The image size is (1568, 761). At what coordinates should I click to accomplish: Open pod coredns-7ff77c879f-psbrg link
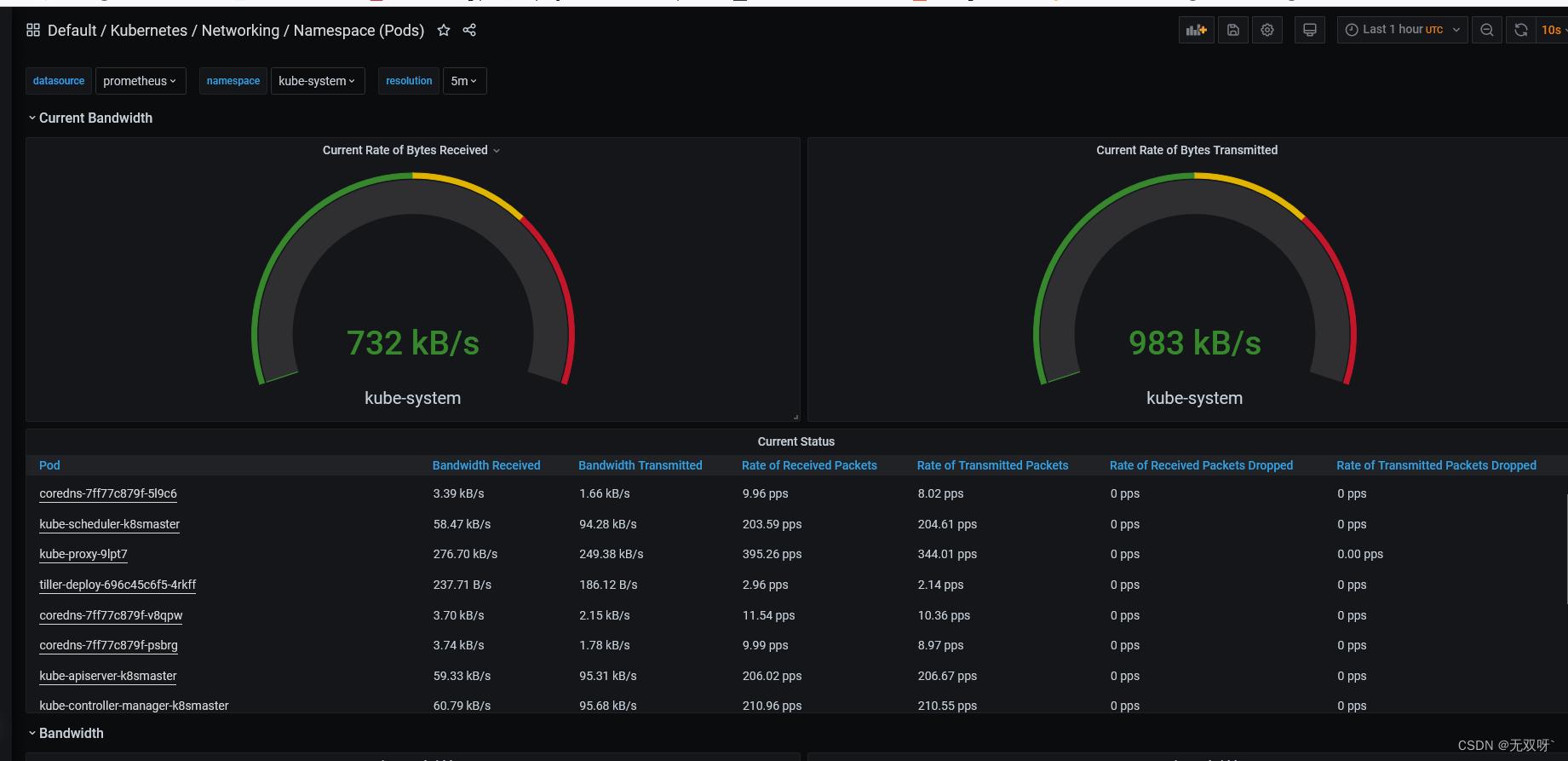(108, 645)
